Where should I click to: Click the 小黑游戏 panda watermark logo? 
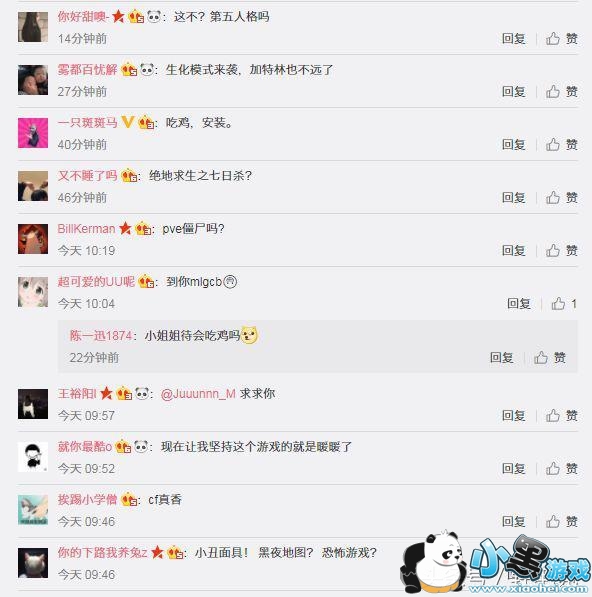coord(495,562)
